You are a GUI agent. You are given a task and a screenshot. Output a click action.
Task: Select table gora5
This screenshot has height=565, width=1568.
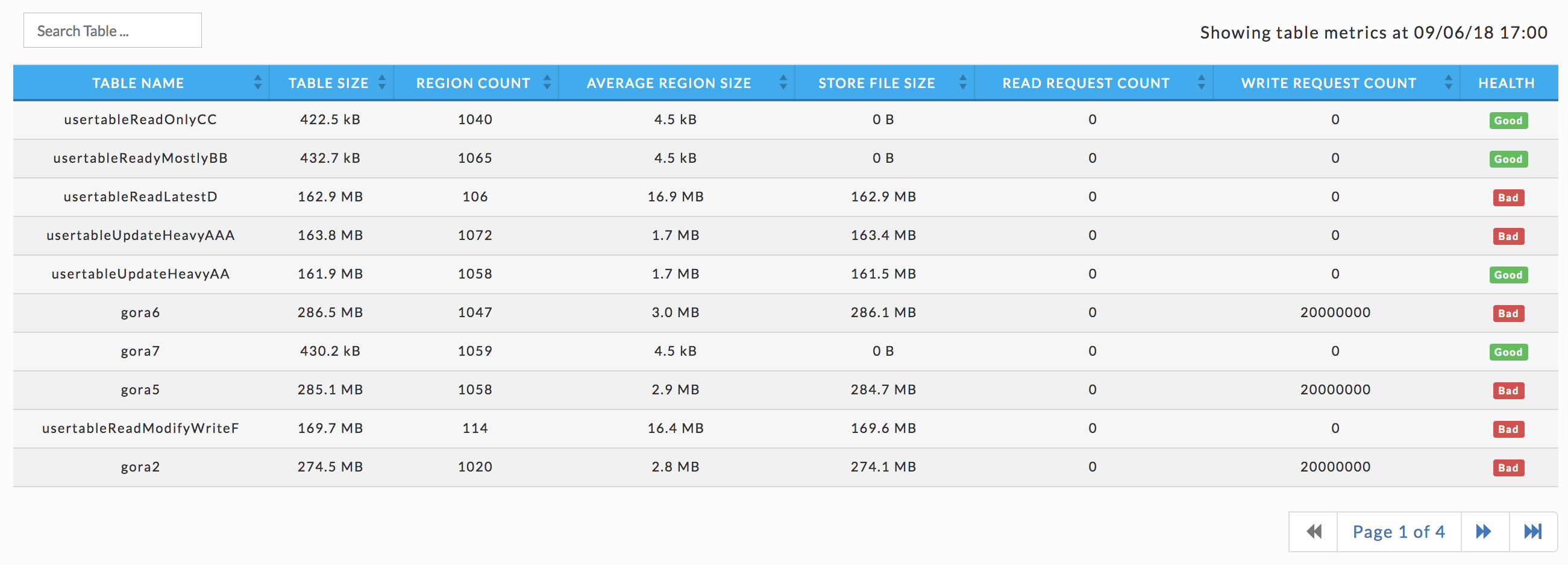click(140, 389)
